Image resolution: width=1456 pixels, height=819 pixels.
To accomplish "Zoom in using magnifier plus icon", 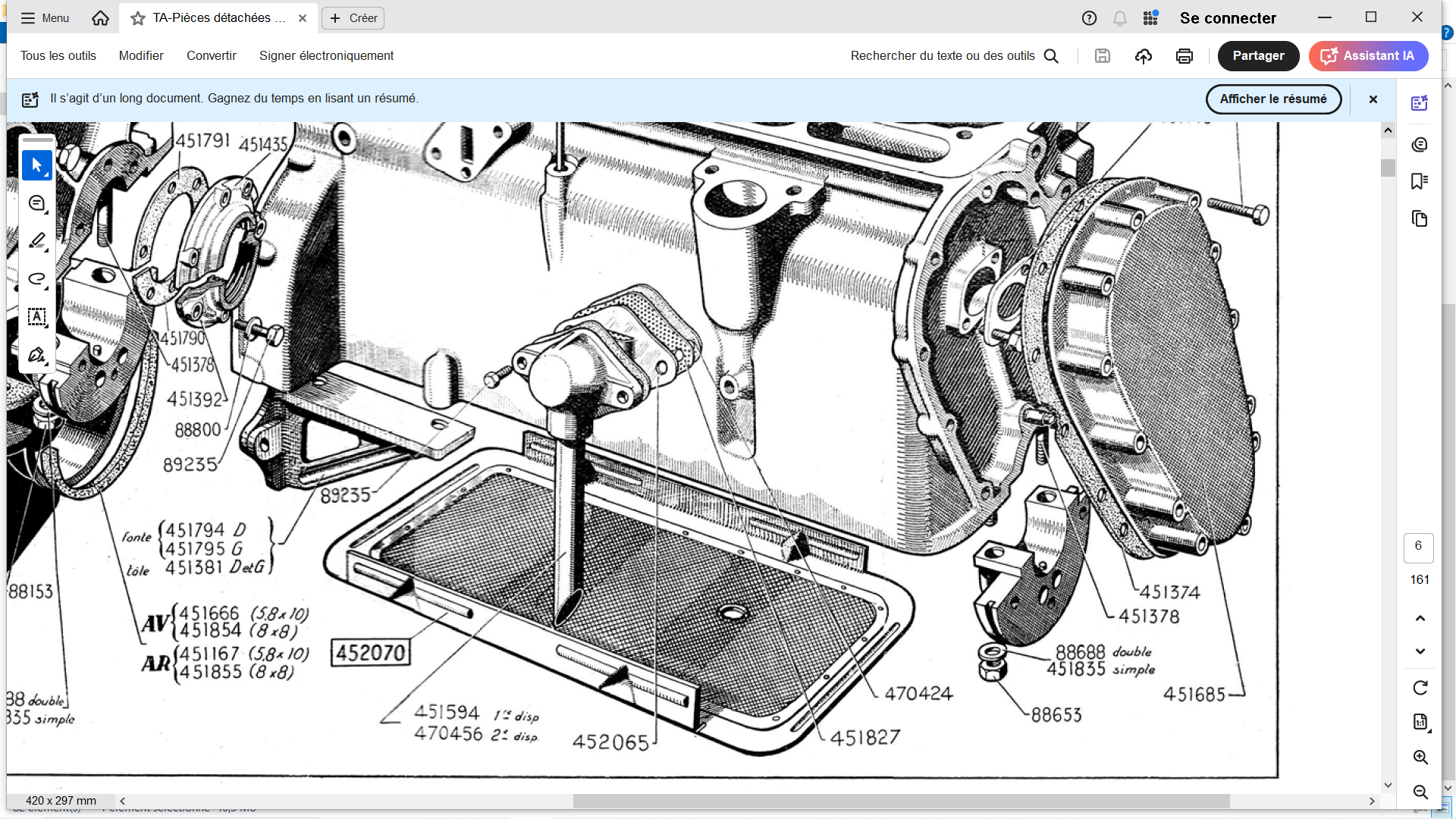I will 1420,758.
